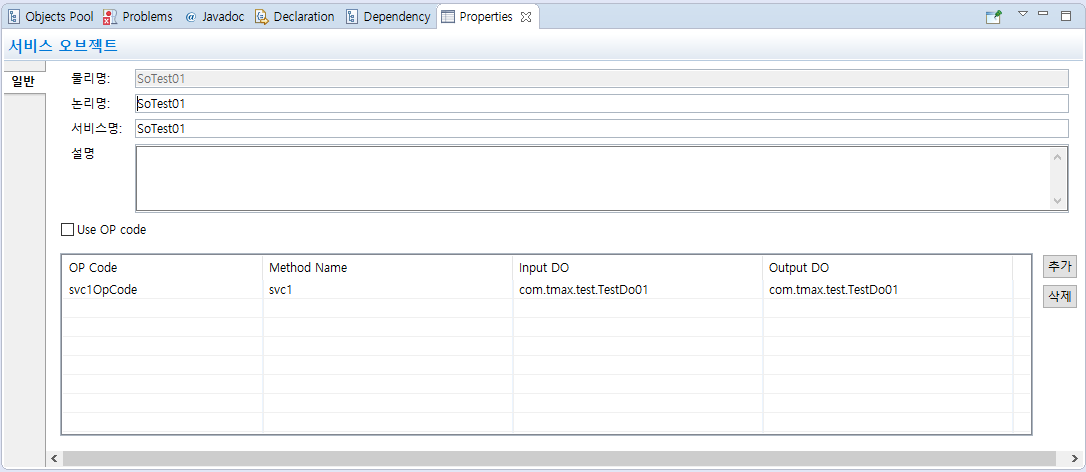The height and width of the screenshot is (472, 1086).
Task: Close the Properties tab
Action: coord(526,17)
